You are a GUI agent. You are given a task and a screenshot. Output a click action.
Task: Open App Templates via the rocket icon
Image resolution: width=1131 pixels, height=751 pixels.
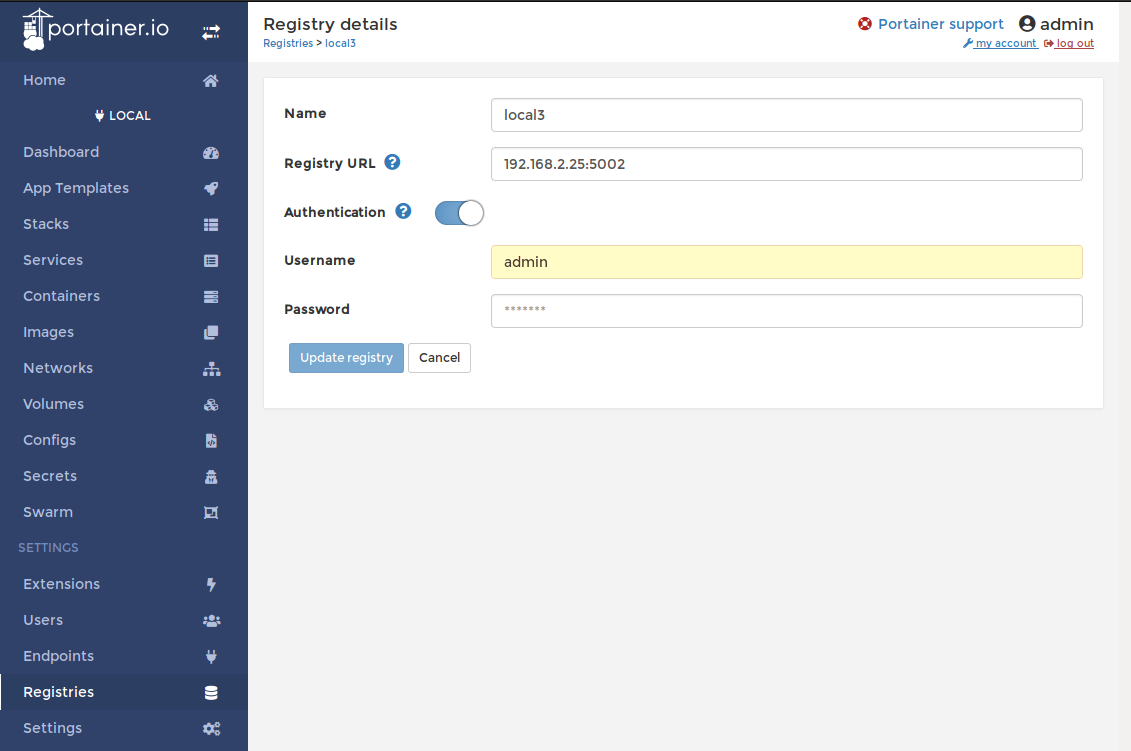point(211,188)
